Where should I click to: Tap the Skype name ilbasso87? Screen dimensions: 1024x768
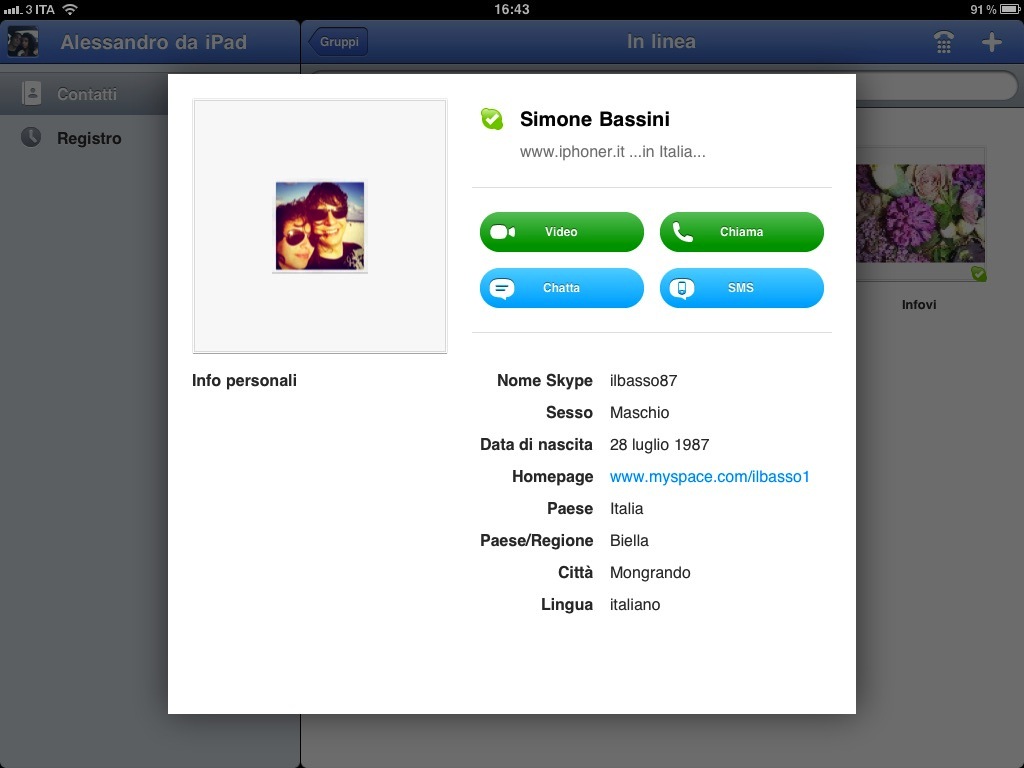tap(643, 381)
